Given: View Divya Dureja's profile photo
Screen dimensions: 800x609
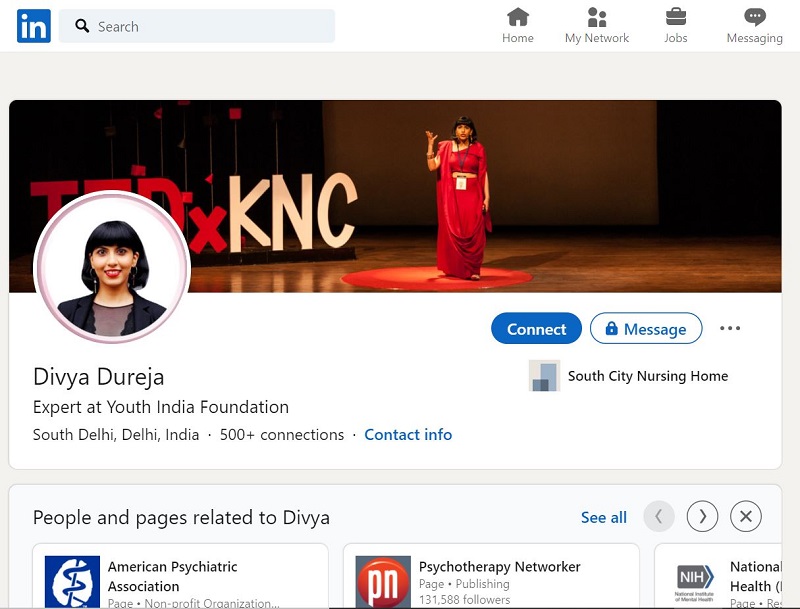Looking at the screenshot, I should coord(112,267).
